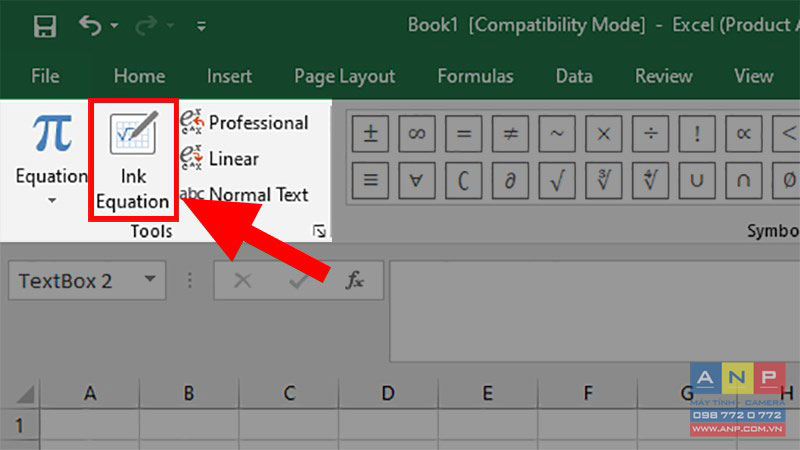Go to the Formulas tab
The image size is (800, 450).
click(475, 76)
